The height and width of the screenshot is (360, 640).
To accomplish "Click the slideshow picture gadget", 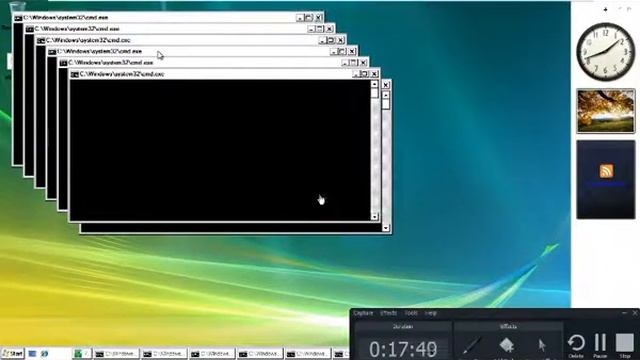I will pos(606,111).
